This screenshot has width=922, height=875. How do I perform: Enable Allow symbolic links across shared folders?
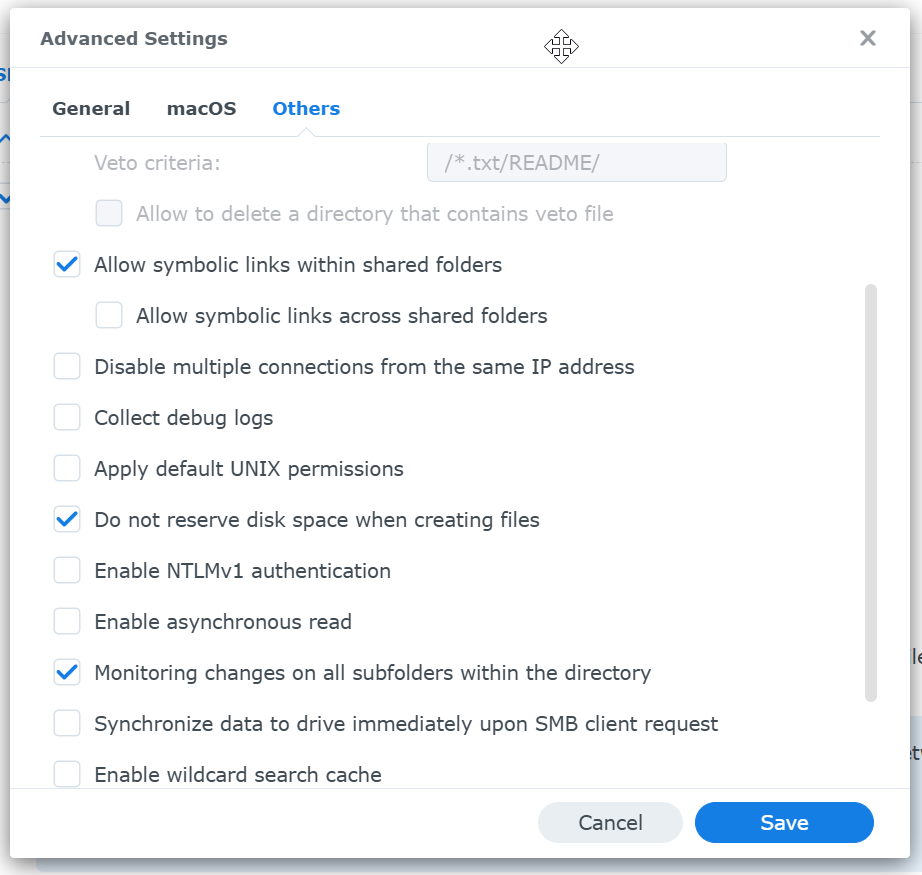tap(109, 316)
